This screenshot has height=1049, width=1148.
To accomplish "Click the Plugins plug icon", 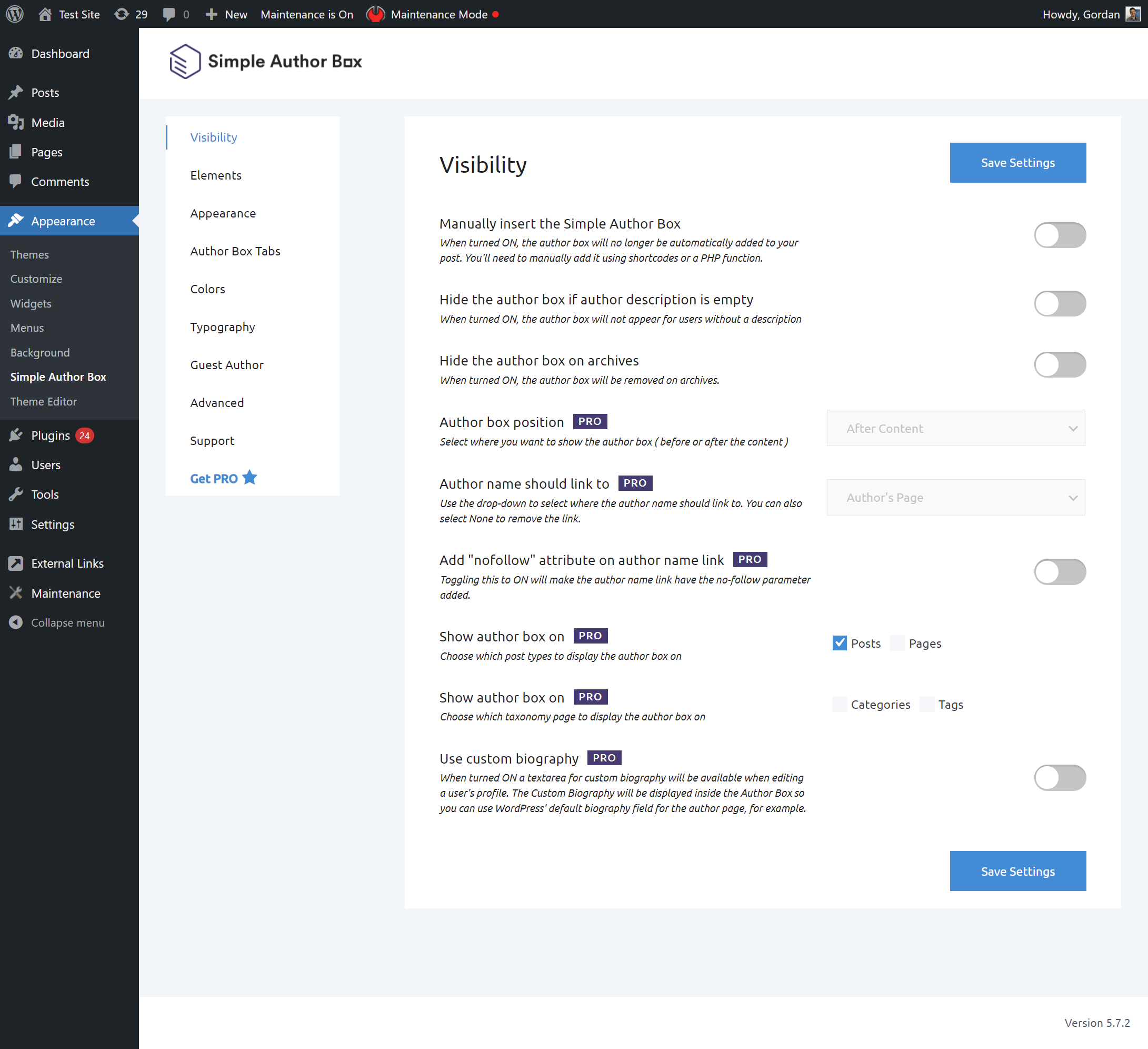I will pyautogui.click(x=16, y=436).
